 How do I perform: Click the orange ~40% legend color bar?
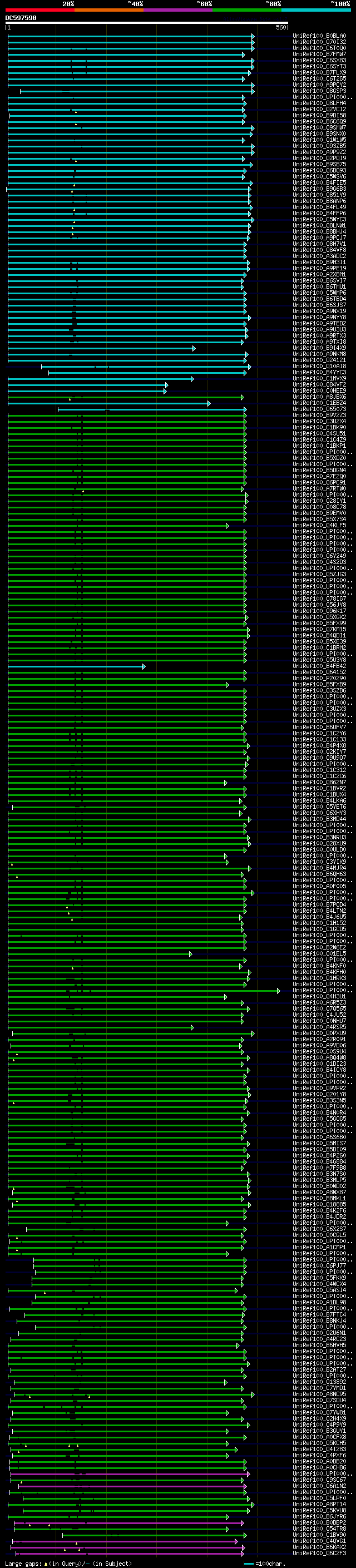click(x=109, y=10)
